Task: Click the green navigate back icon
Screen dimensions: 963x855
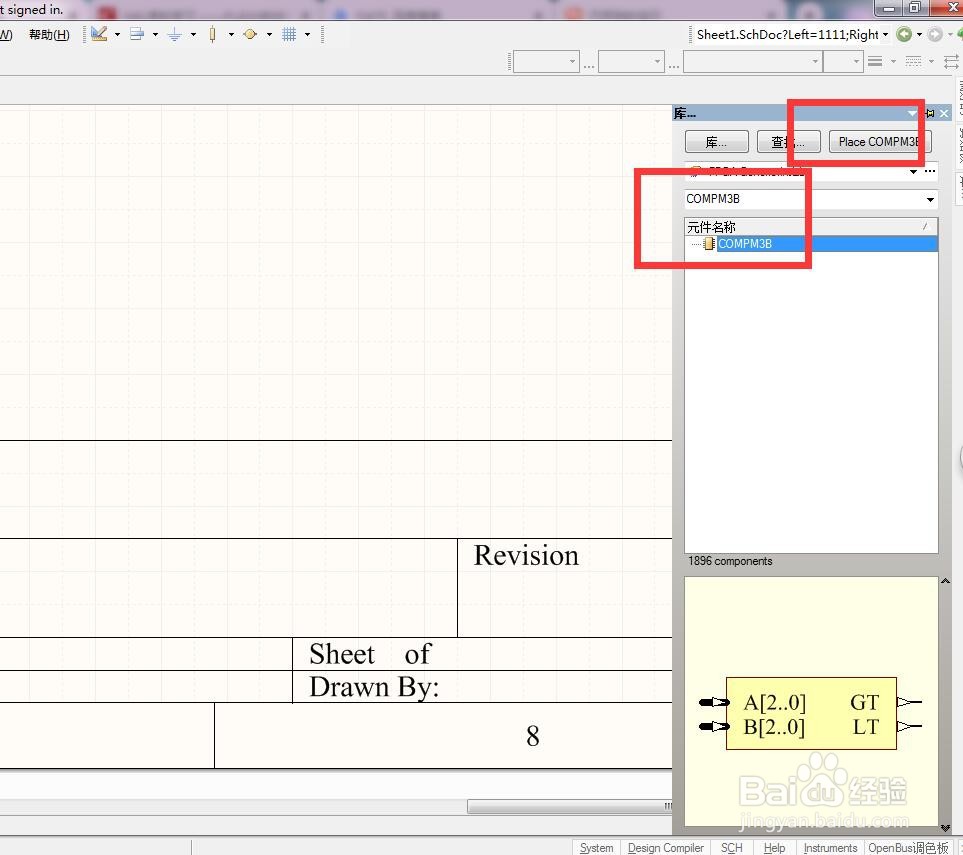Action: point(903,34)
